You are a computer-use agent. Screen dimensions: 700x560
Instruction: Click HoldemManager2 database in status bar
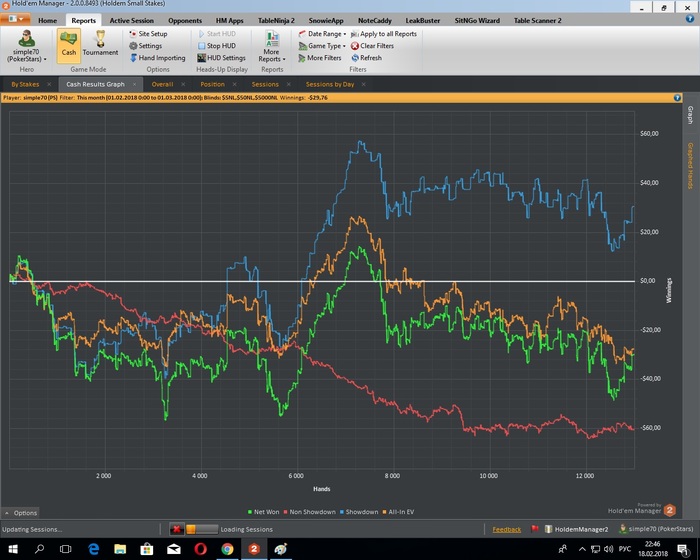(x=576, y=529)
